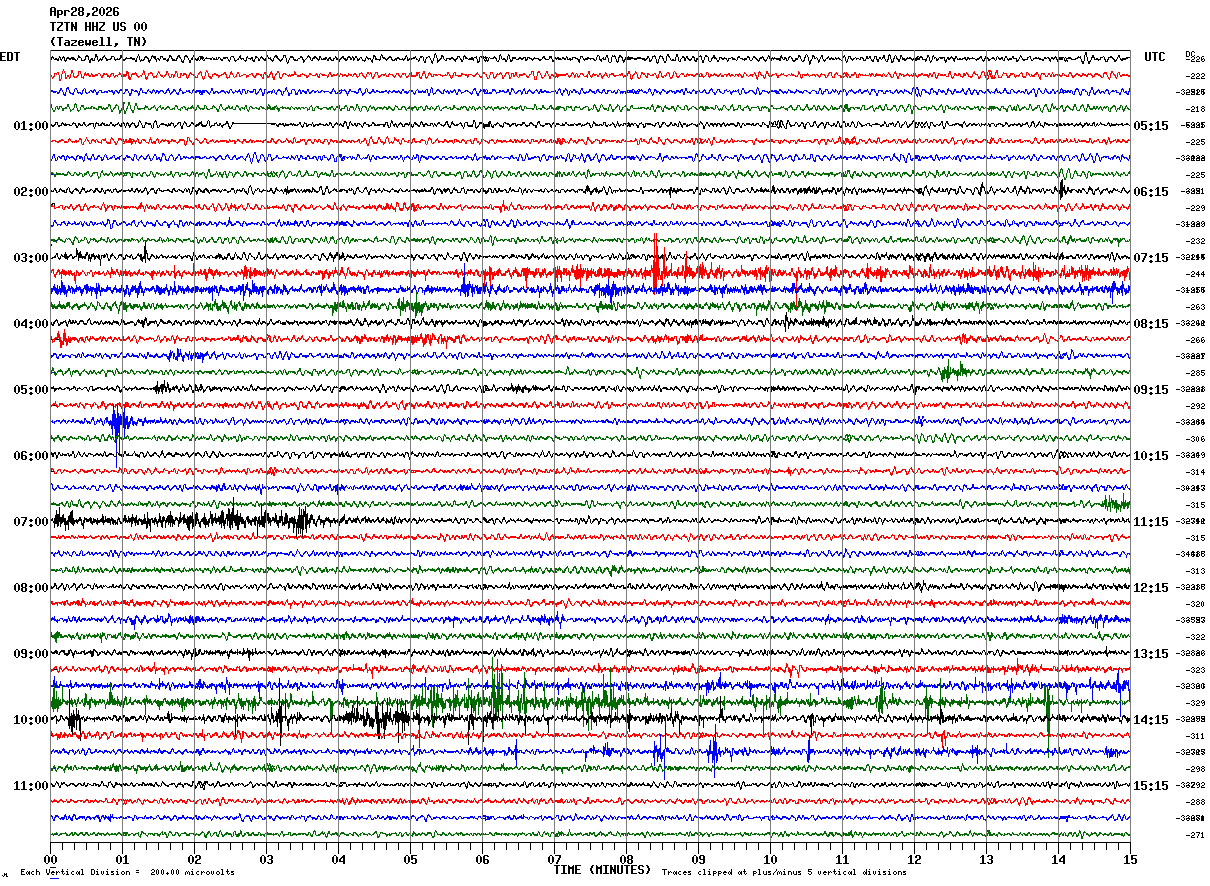The image size is (1210, 886).
Task: Click the blue burst near minute 1
Action: point(119,423)
